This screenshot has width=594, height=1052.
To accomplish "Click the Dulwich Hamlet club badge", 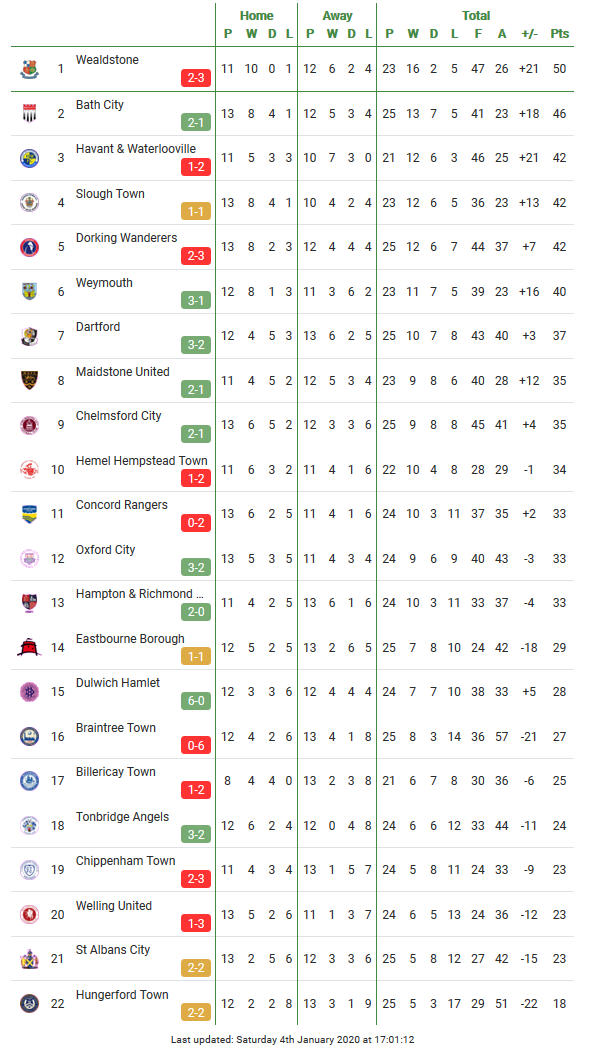I will click(30, 692).
